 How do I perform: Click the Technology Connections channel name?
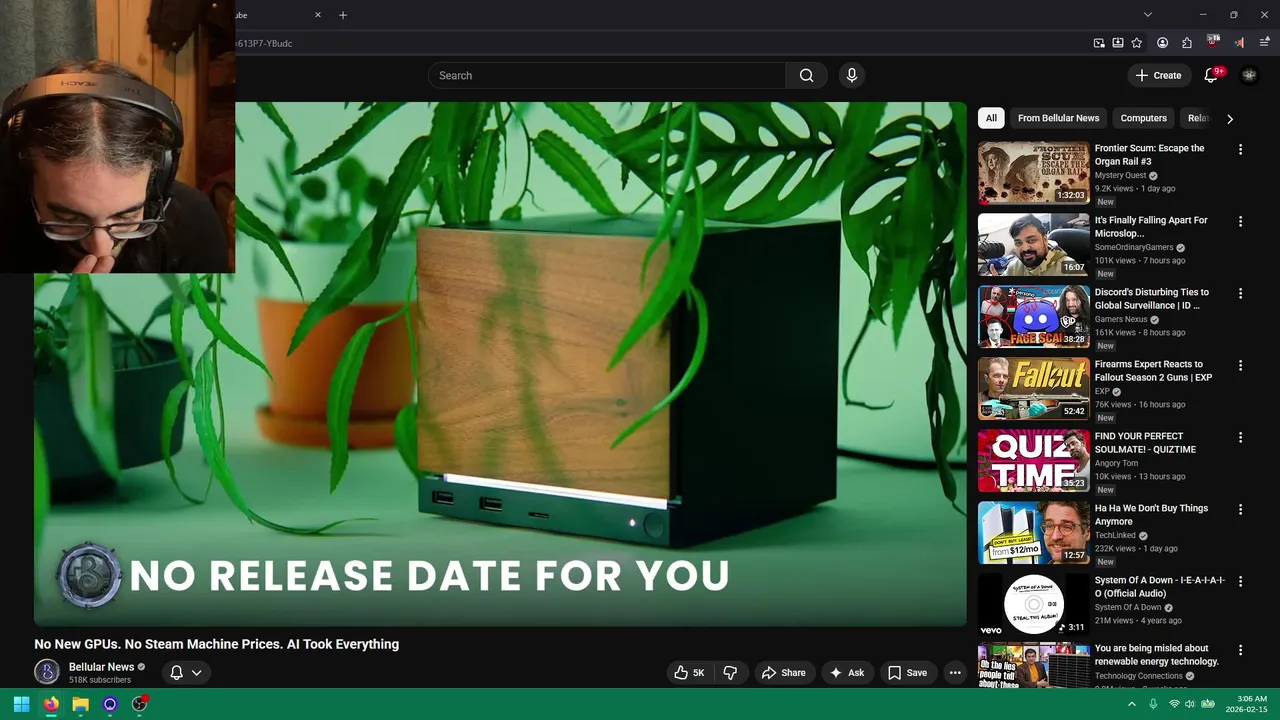tap(1139, 676)
